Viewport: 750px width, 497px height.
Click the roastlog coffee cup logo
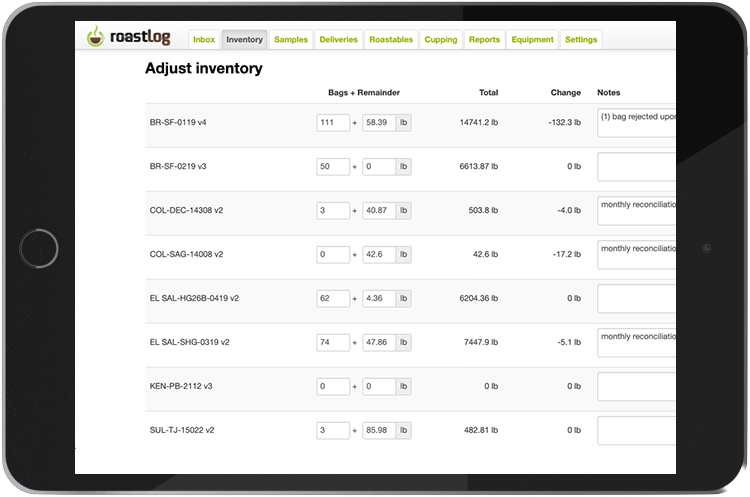[x=95, y=39]
